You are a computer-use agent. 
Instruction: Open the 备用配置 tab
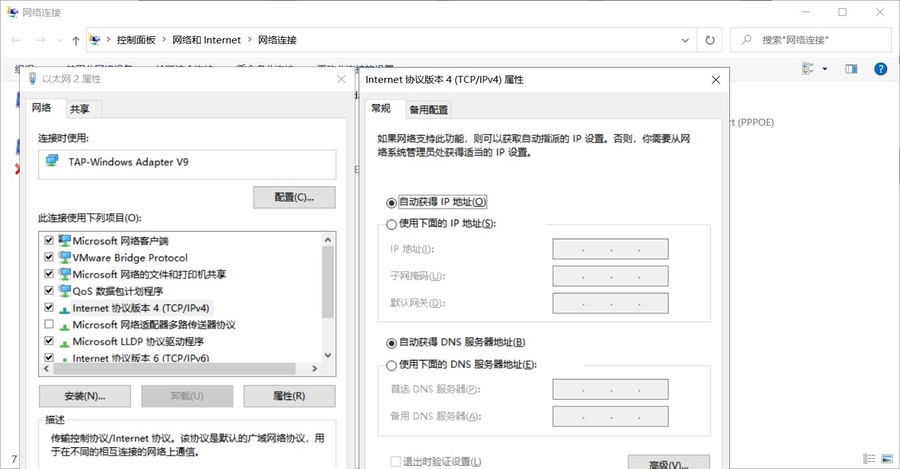click(x=428, y=109)
